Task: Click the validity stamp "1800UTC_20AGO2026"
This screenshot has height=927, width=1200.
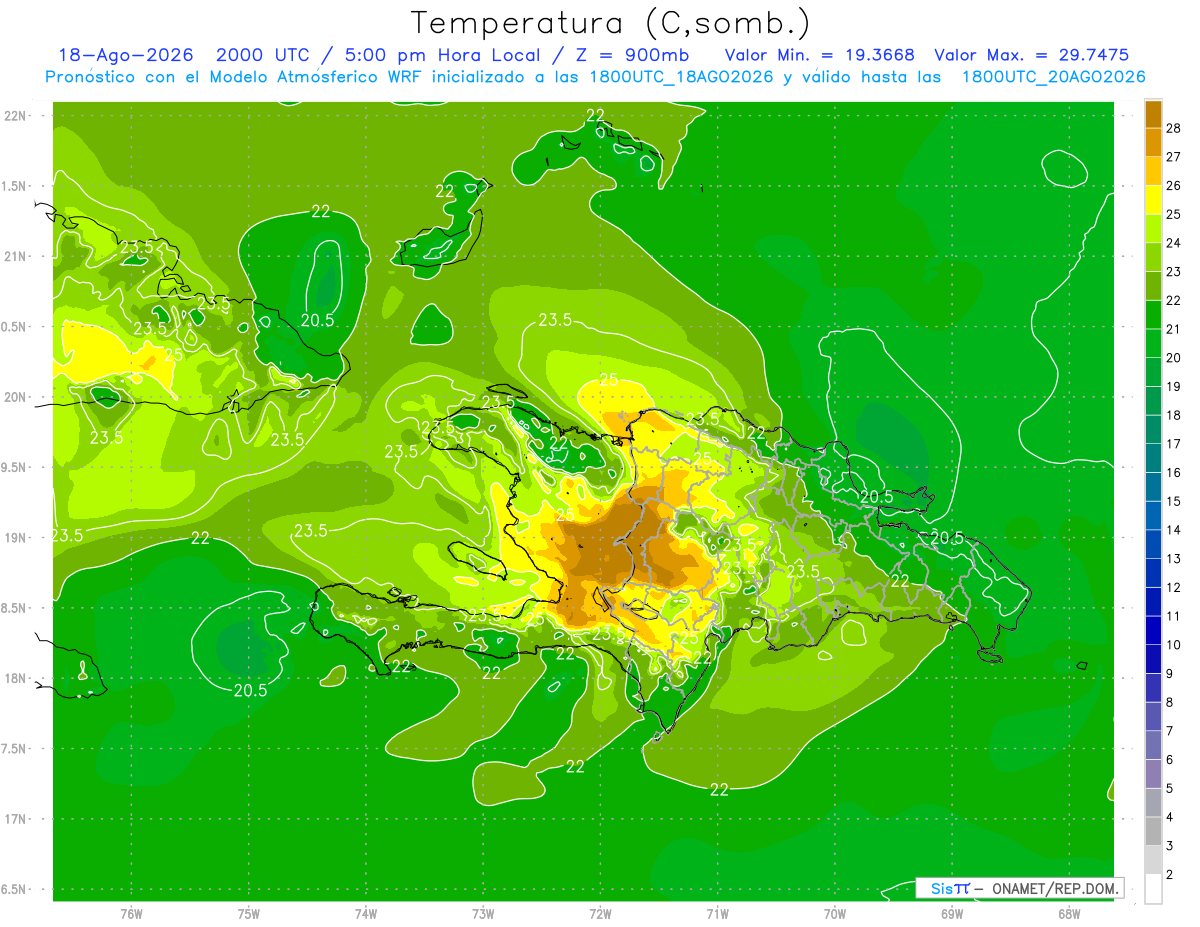Action: coord(1053,77)
